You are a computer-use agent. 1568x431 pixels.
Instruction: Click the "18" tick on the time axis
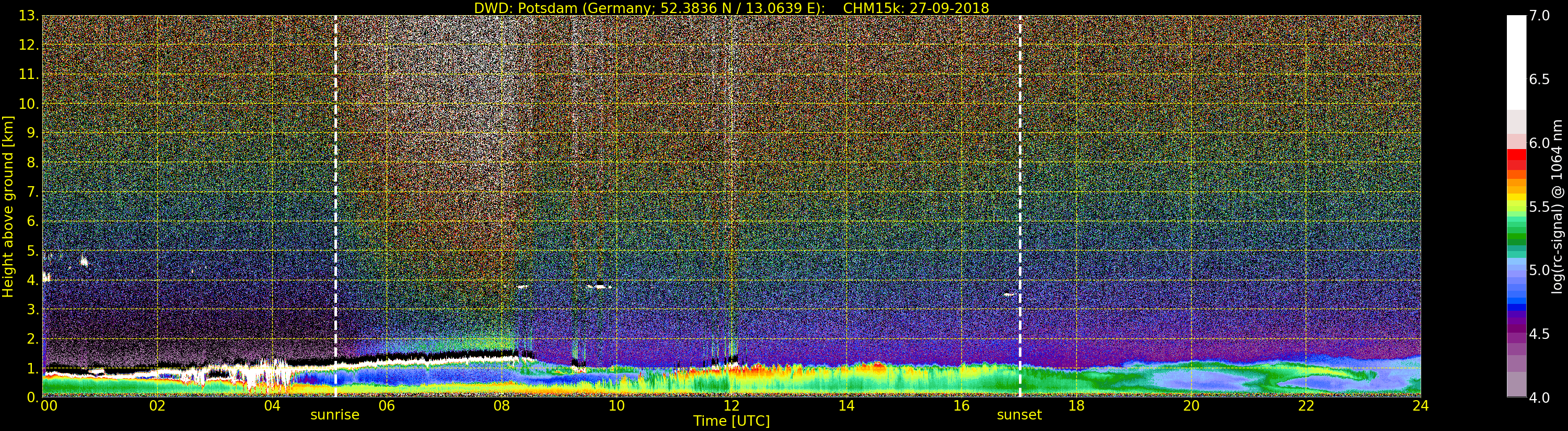pyautogui.click(x=1076, y=405)
